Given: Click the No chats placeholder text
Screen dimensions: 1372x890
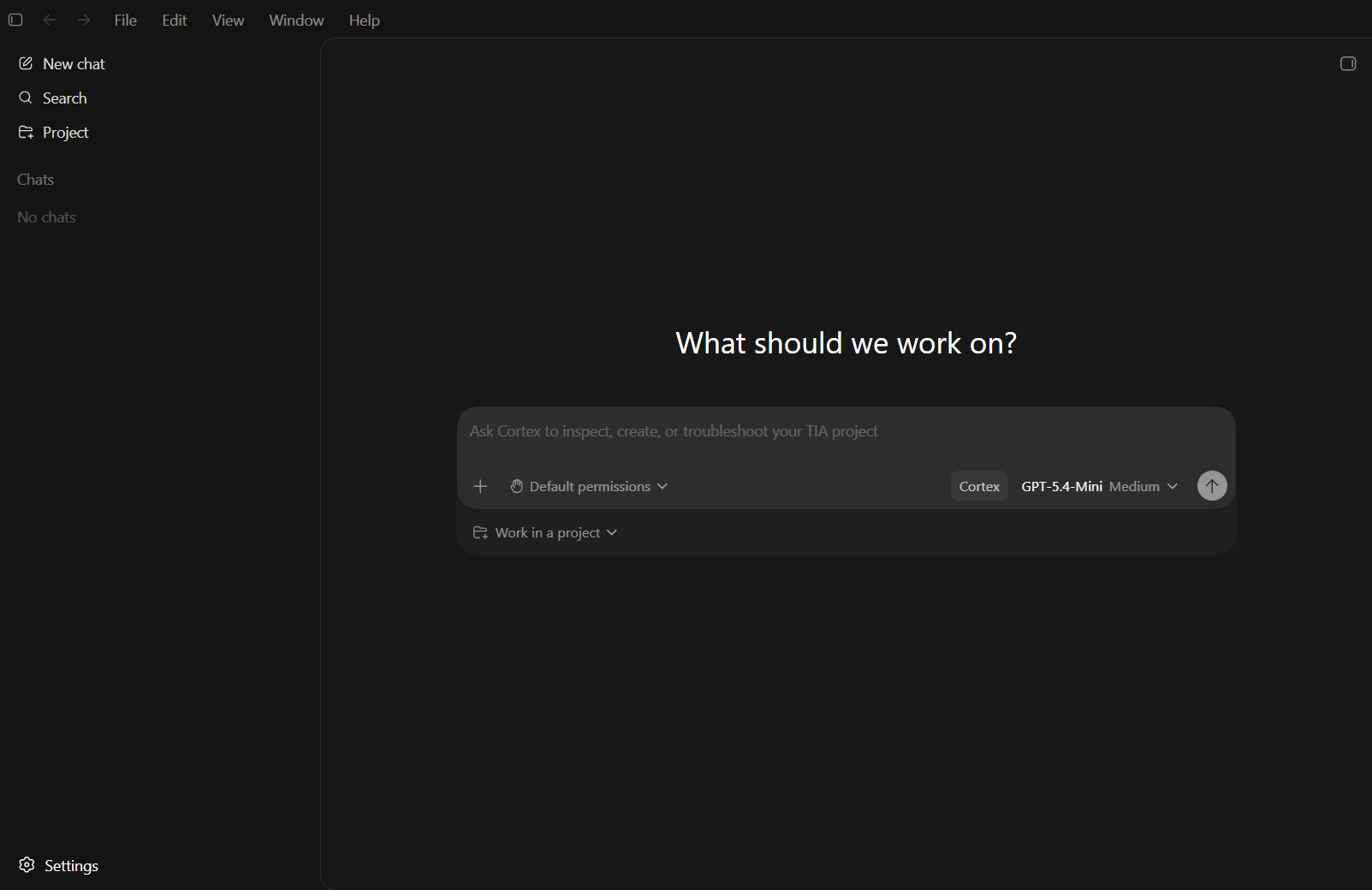Looking at the screenshot, I should point(46,217).
